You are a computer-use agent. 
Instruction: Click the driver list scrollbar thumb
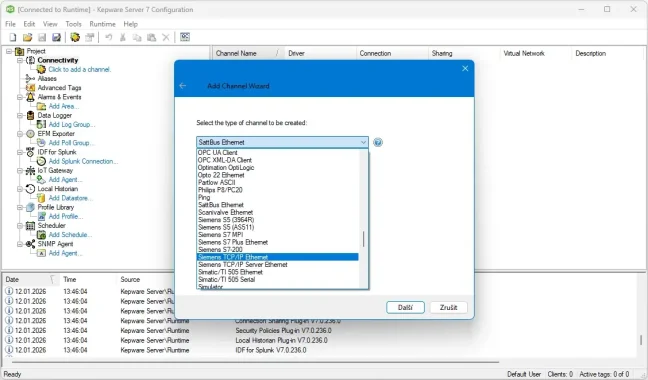[x=364, y=239]
